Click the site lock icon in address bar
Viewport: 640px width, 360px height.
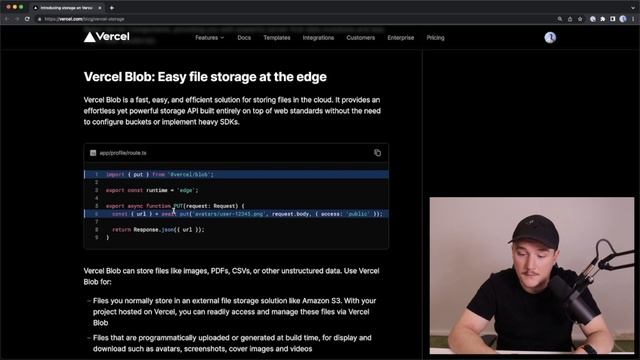tap(39, 19)
